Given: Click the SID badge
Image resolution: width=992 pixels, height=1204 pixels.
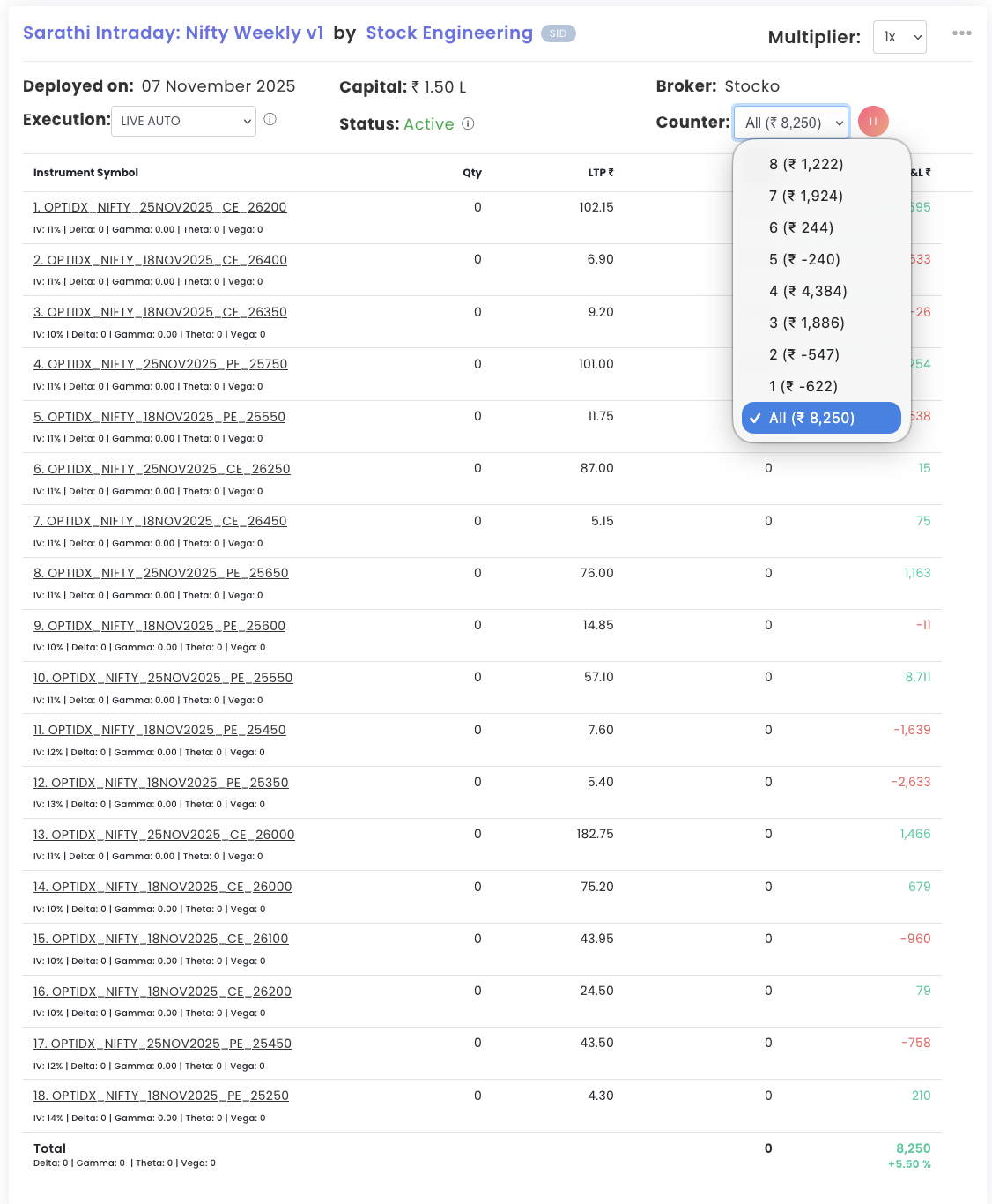Looking at the screenshot, I should point(558,33).
